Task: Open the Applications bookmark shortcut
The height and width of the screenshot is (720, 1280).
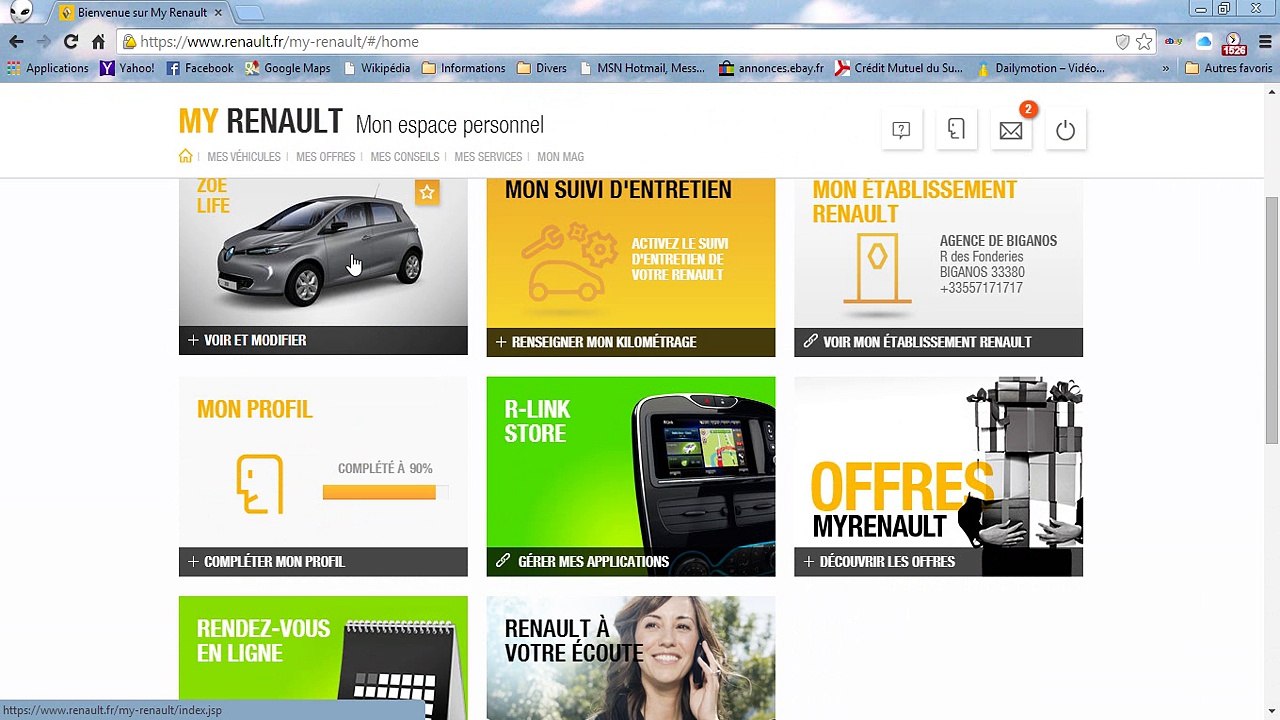Action: [x=48, y=68]
